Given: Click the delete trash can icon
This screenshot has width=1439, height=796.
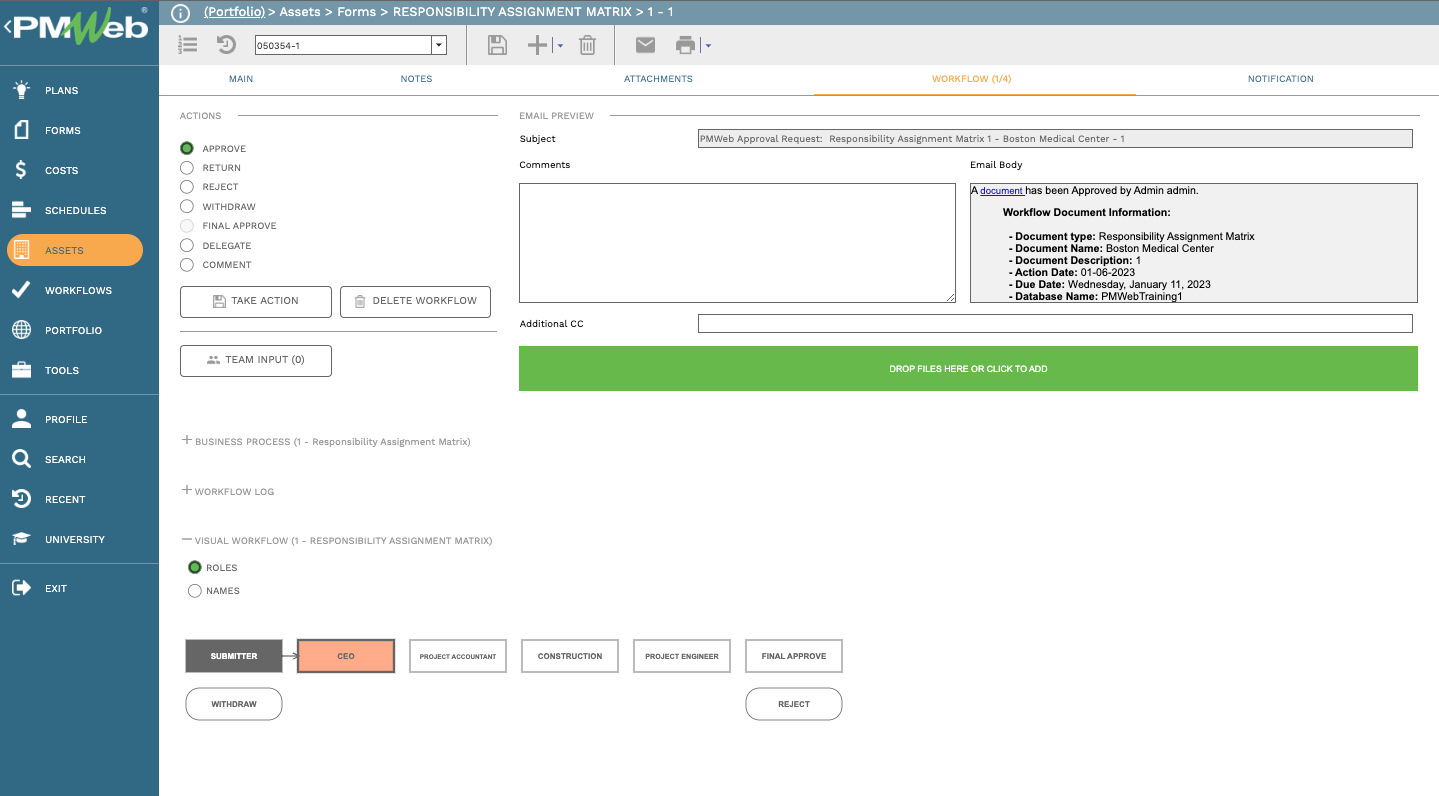Looking at the screenshot, I should coord(588,45).
